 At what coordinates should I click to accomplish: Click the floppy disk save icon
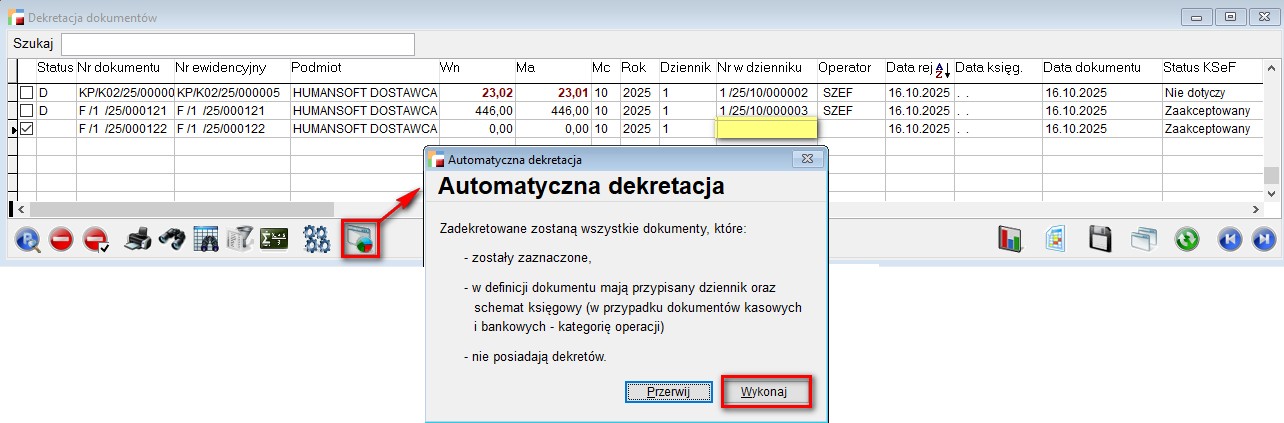[1100, 240]
